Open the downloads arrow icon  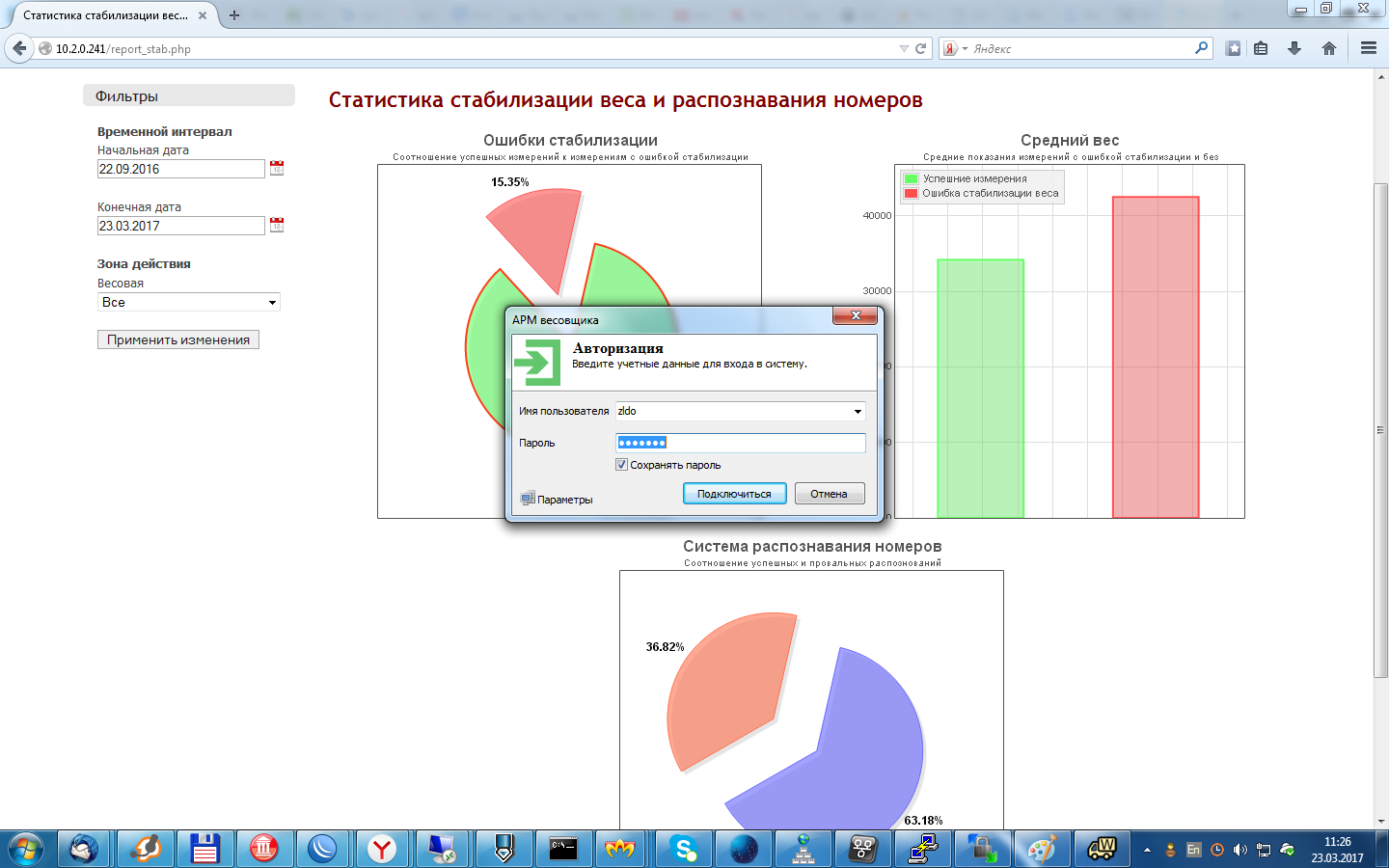1294,48
